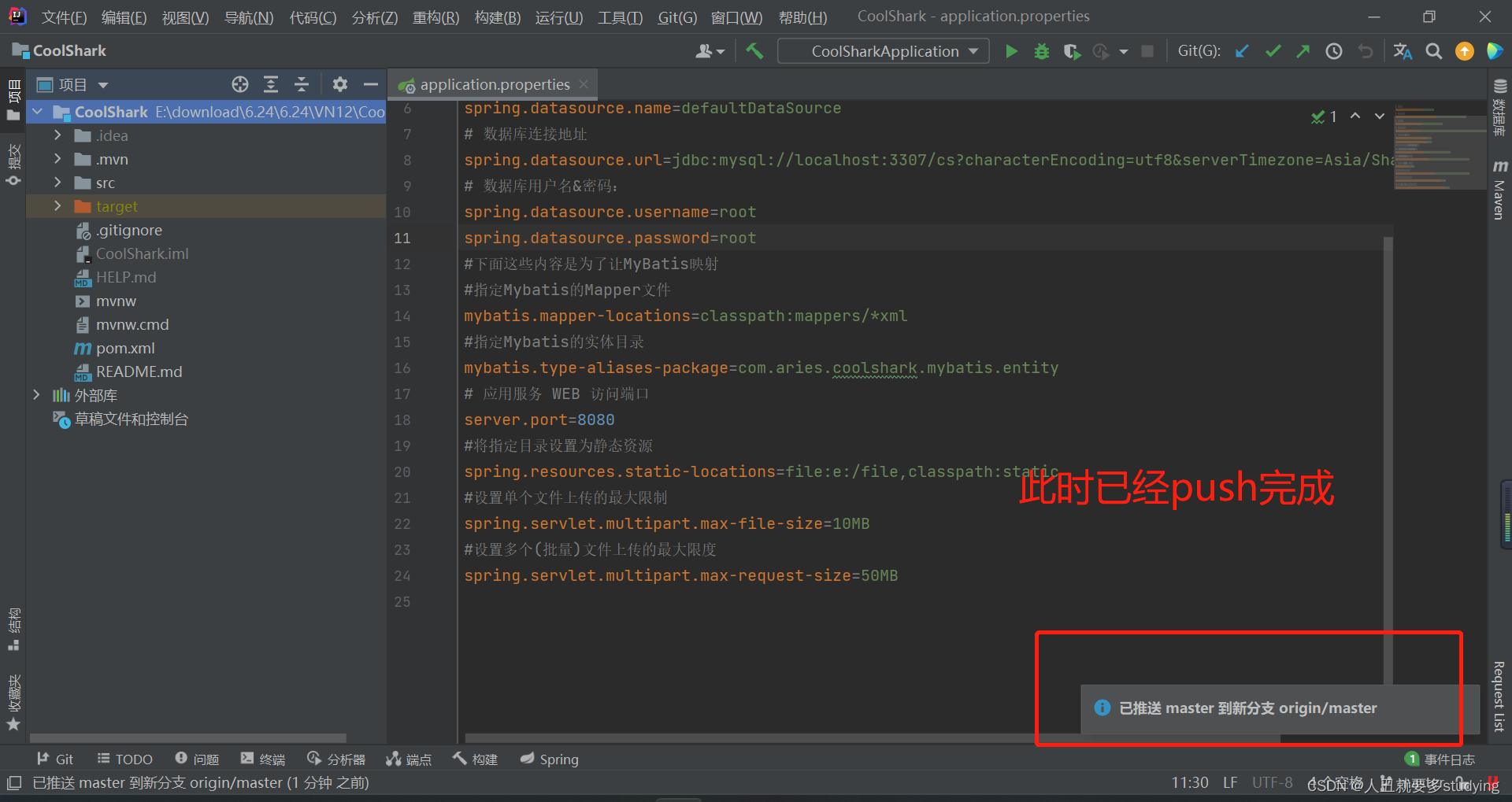Toggle tool window bars icon at bottom-left
The image size is (1512, 802).
[13, 783]
